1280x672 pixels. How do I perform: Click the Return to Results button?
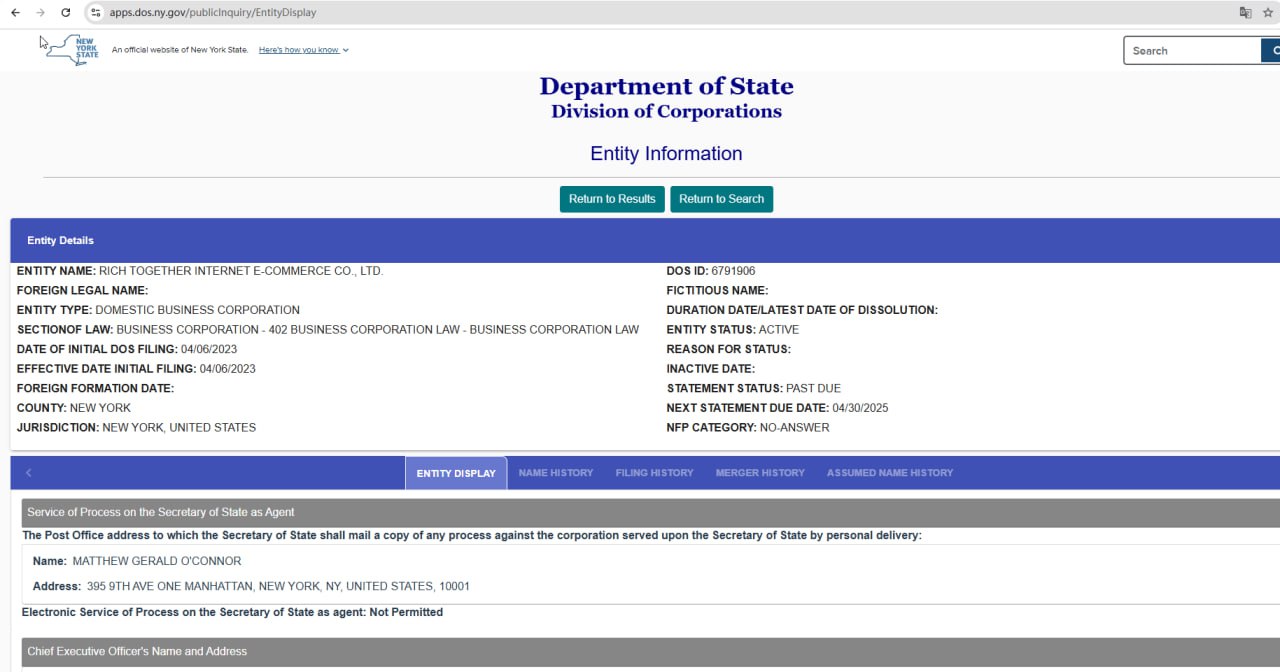click(x=612, y=199)
